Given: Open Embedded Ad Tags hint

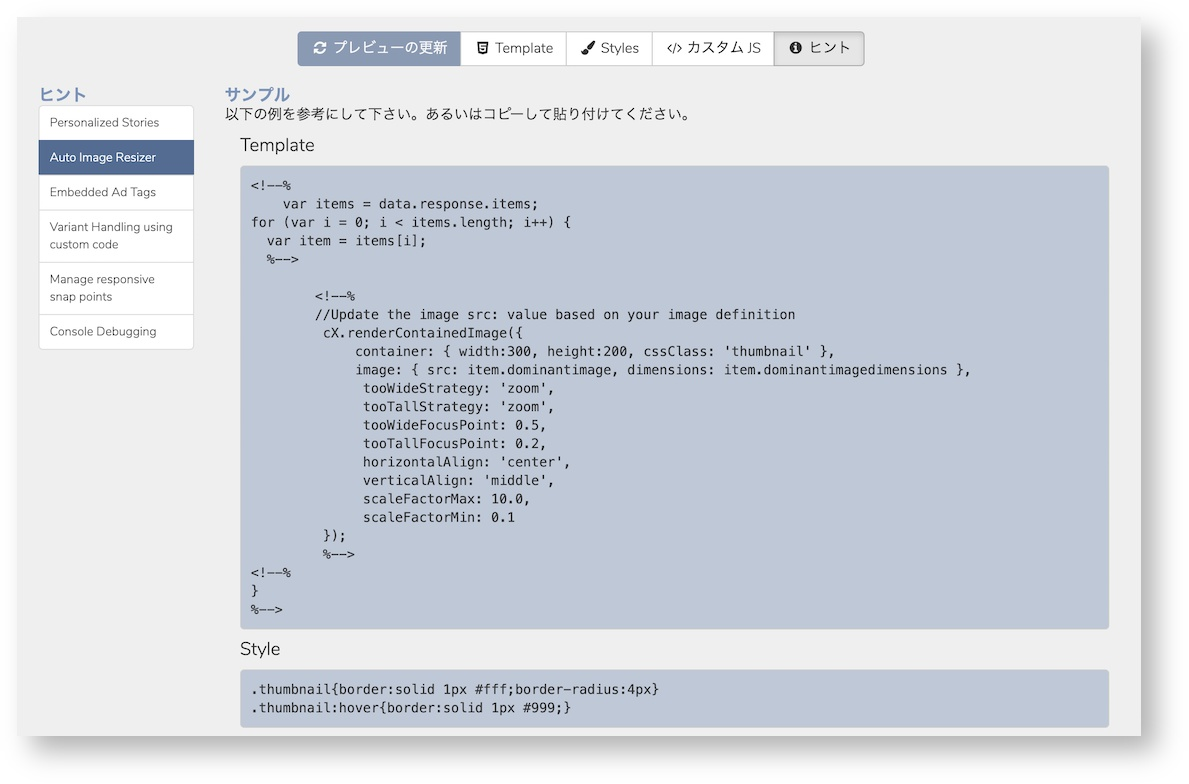Looking at the screenshot, I should [116, 193].
